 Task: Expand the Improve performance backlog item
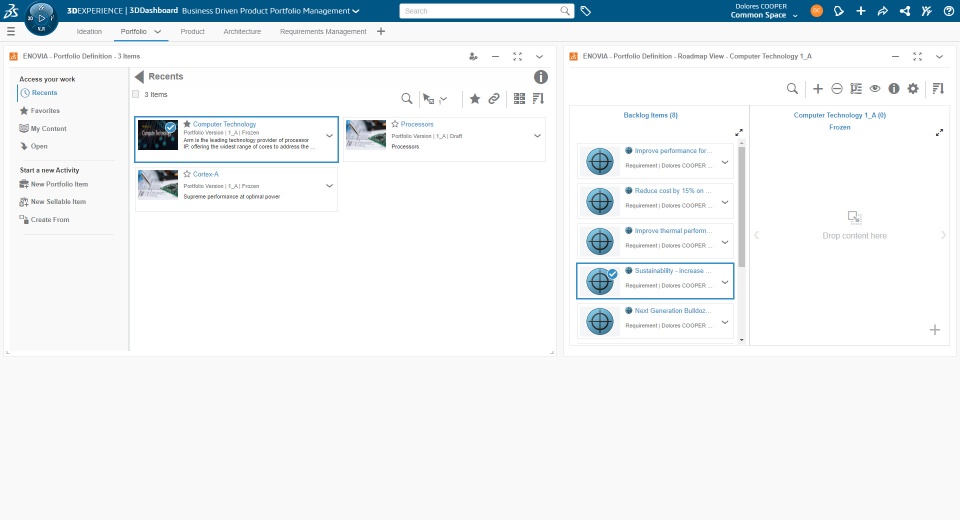click(725, 162)
